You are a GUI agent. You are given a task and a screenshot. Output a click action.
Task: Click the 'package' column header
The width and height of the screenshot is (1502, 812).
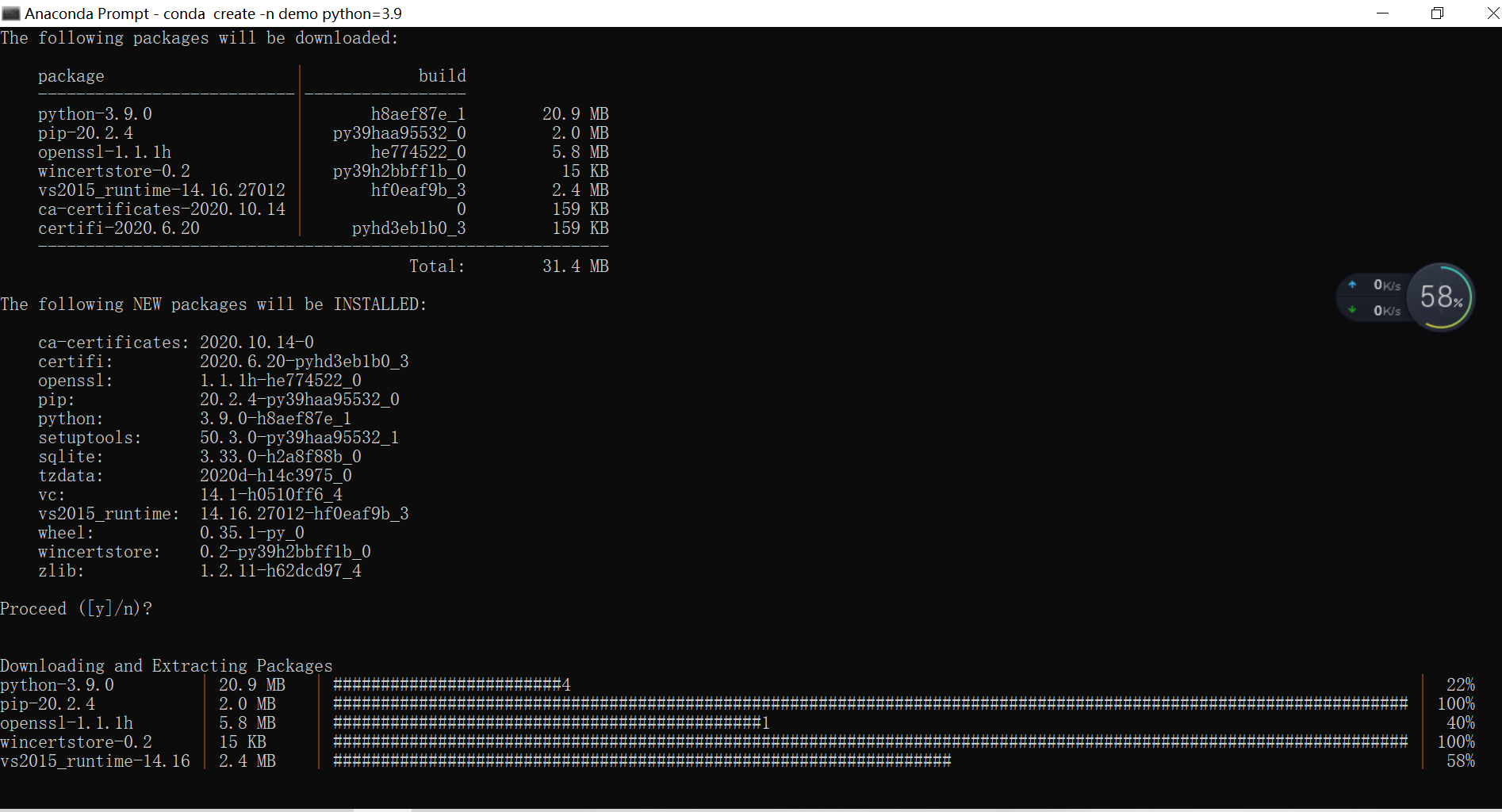[71, 76]
